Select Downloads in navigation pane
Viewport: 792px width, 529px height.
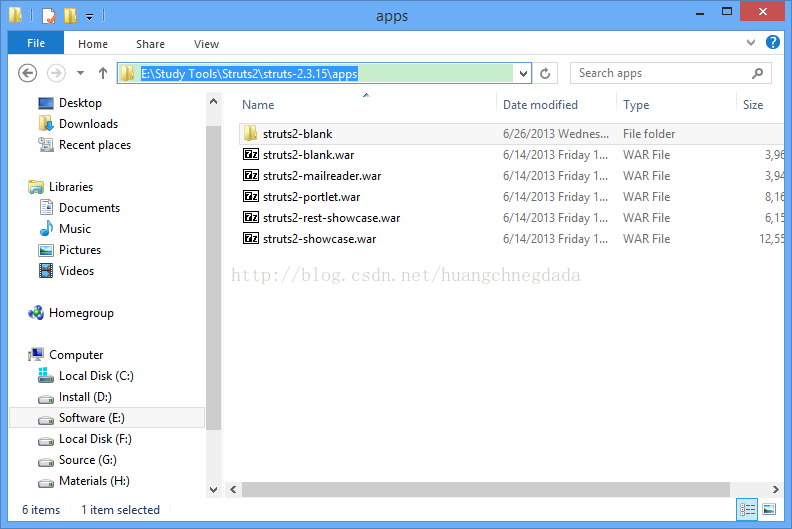click(88, 124)
